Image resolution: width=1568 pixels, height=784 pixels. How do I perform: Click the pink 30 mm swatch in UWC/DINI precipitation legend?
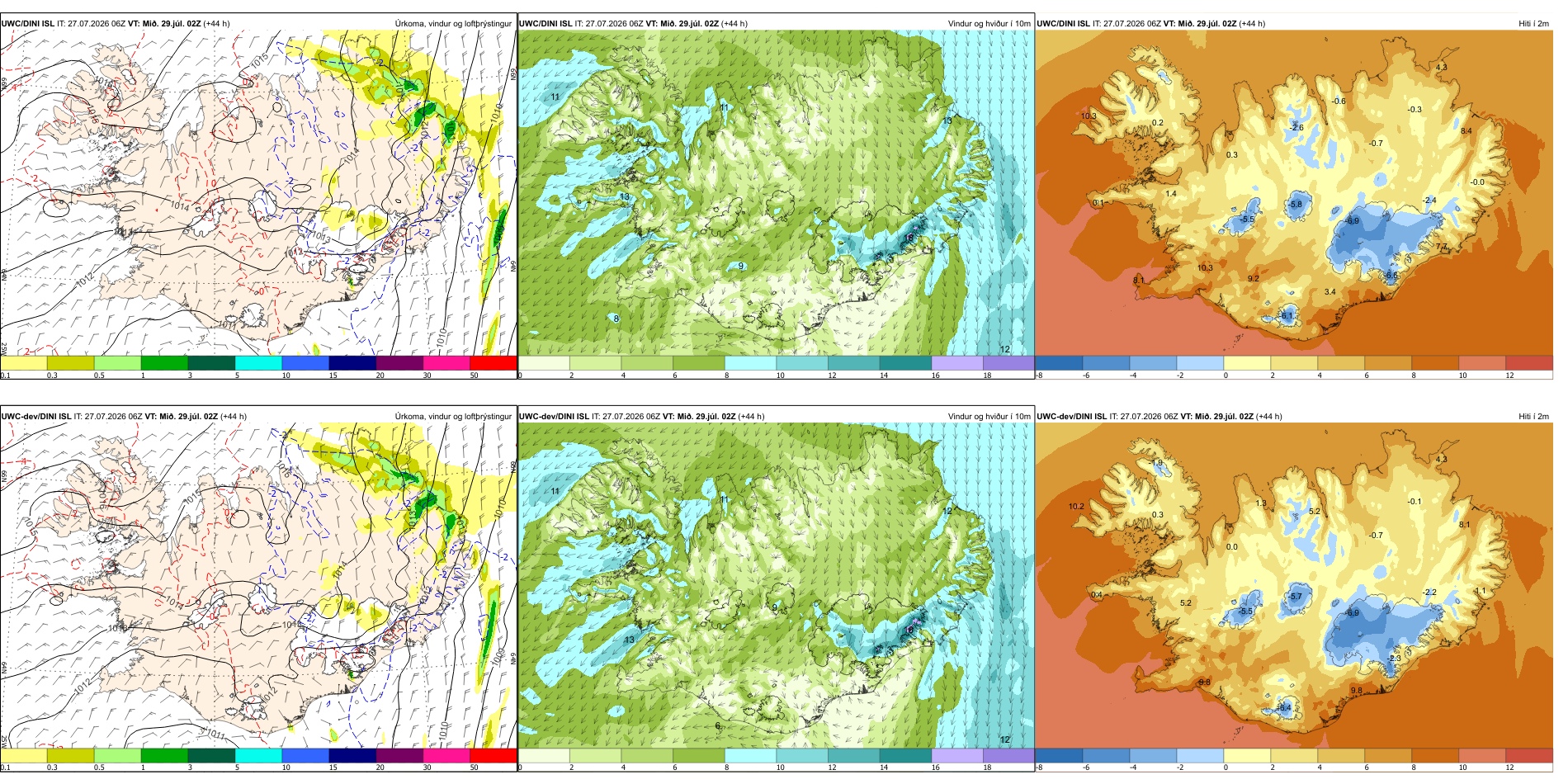[446, 362]
